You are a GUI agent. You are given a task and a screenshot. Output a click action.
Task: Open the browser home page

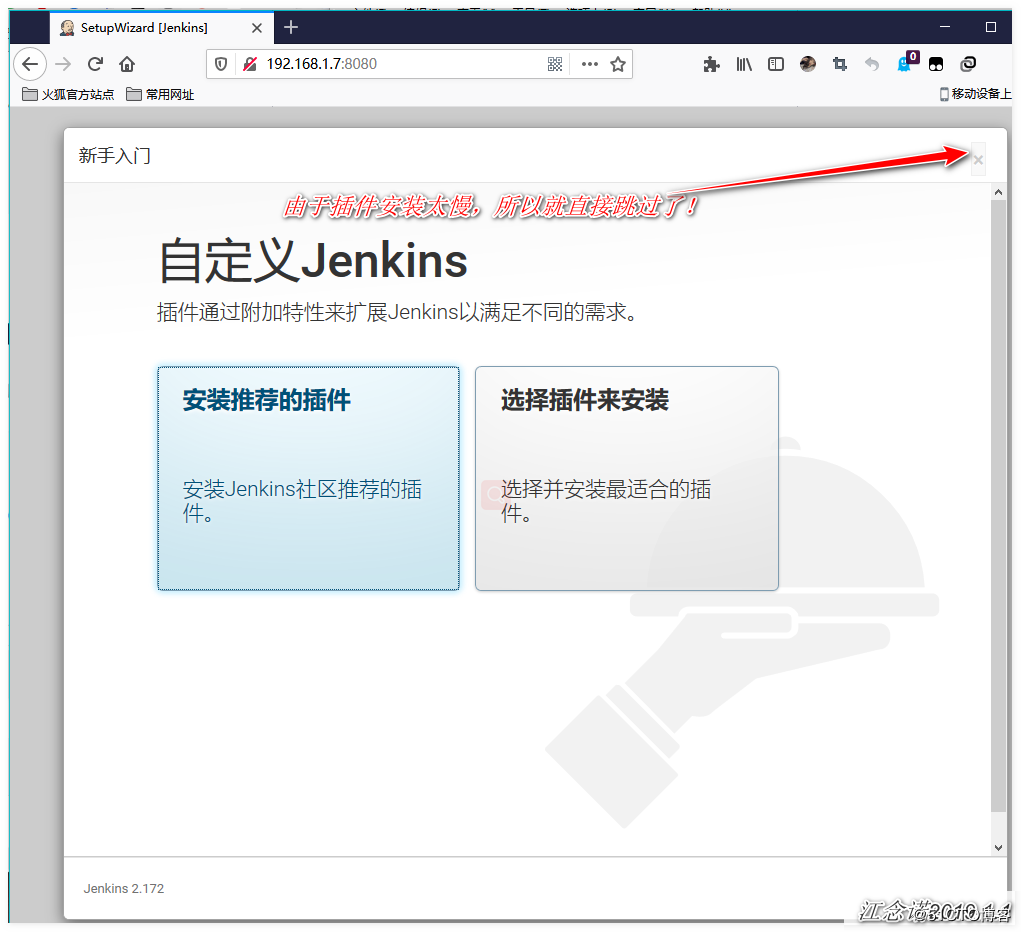point(127,64)
